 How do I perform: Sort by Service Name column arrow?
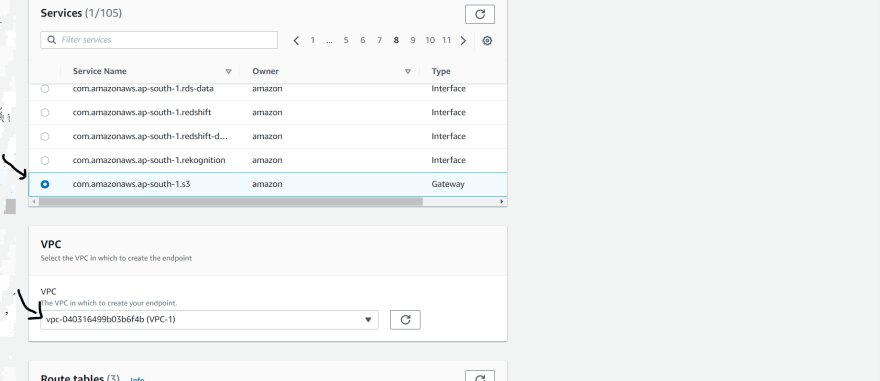click(x=228, y=71)
